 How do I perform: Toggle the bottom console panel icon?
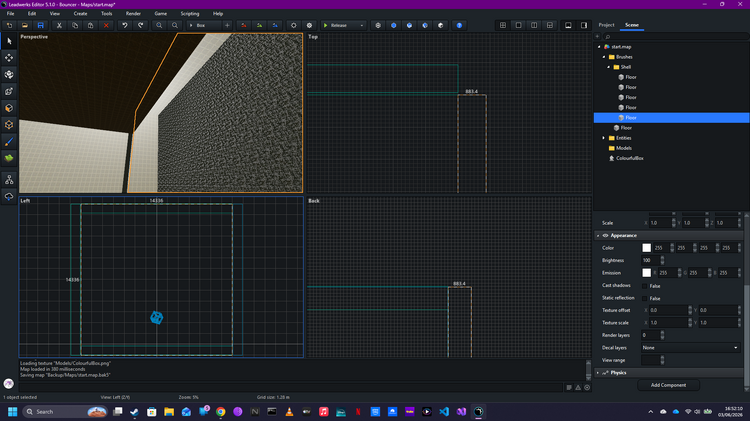(x=568, y=25)
